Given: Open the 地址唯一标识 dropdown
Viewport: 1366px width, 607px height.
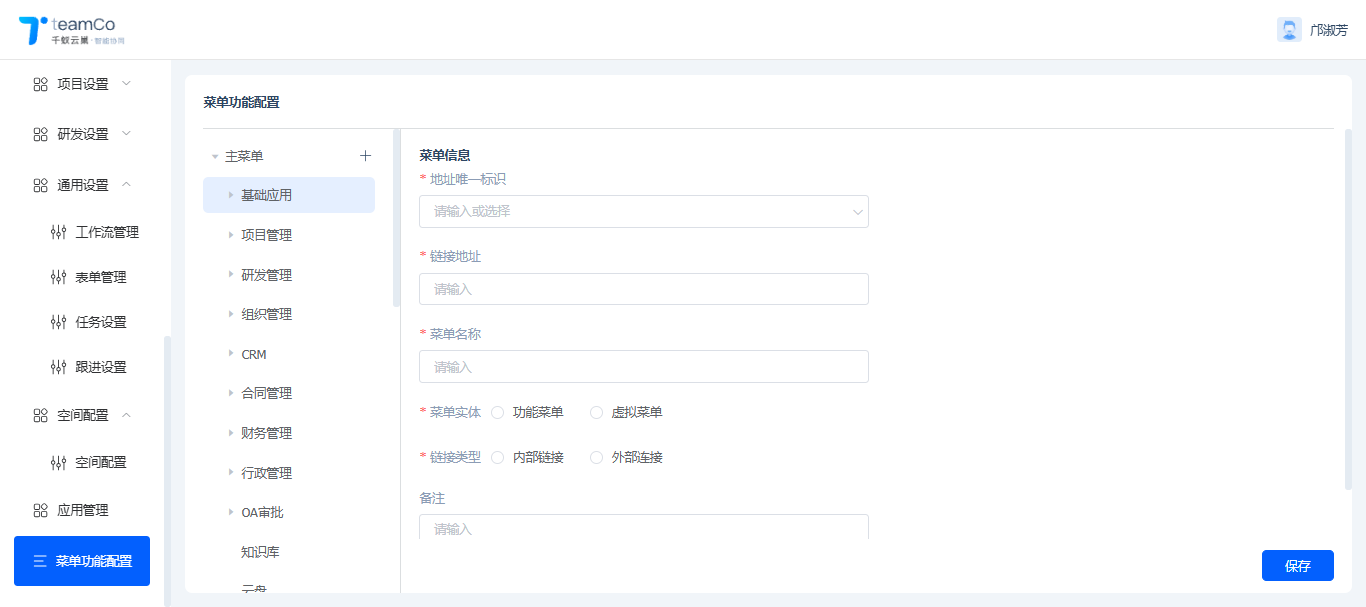Looking at the screenshot, I should [644, 212].
